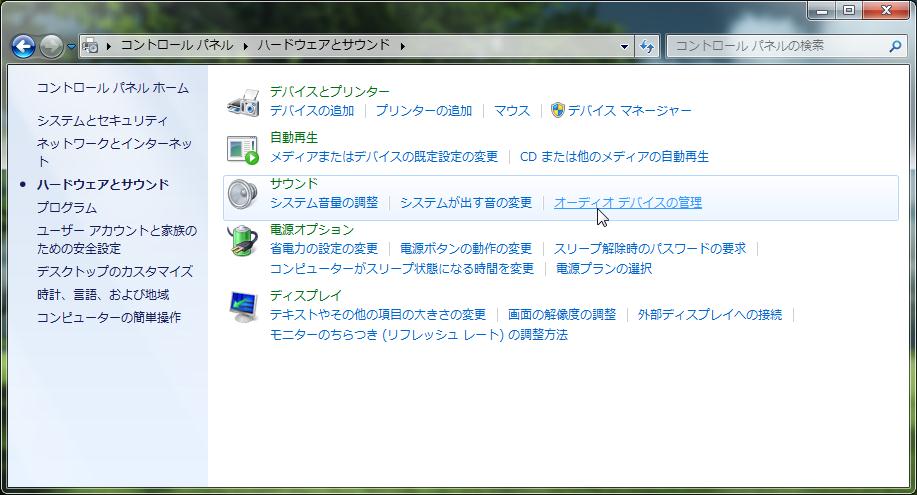Open デバイス マネージャー link
Viewport: 917px width, 495px height.
pyautogui.click(x=630, y=111)
